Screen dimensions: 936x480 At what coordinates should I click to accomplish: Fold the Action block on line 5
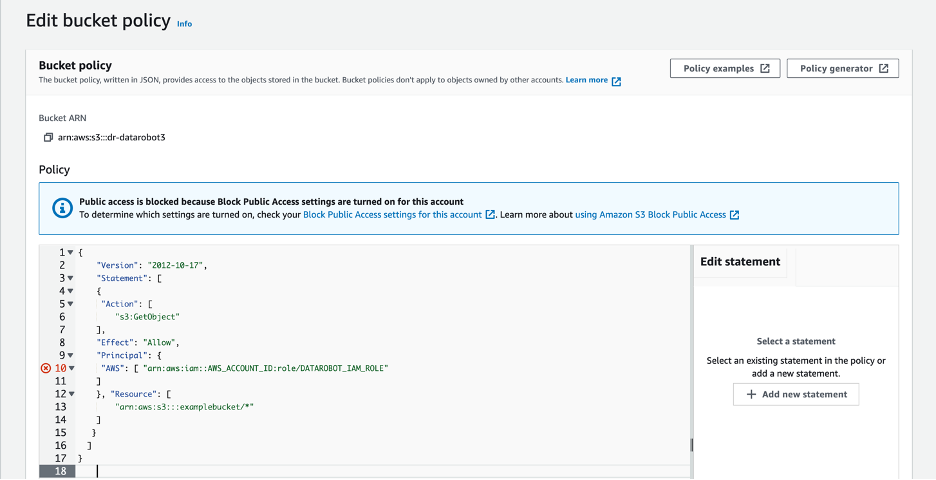(70, 304)
